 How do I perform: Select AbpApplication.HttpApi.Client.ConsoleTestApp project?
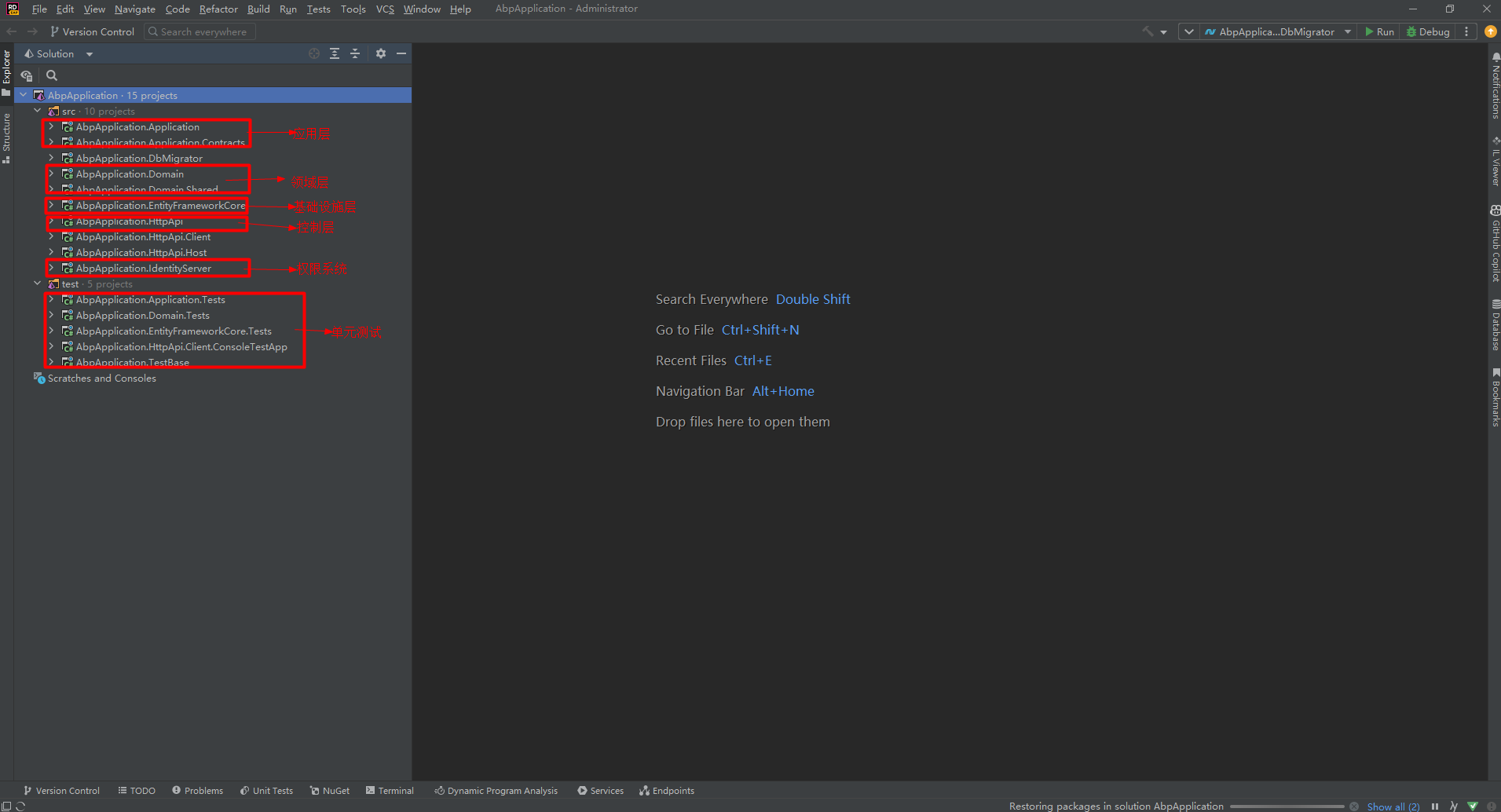[x=181, y=346]
